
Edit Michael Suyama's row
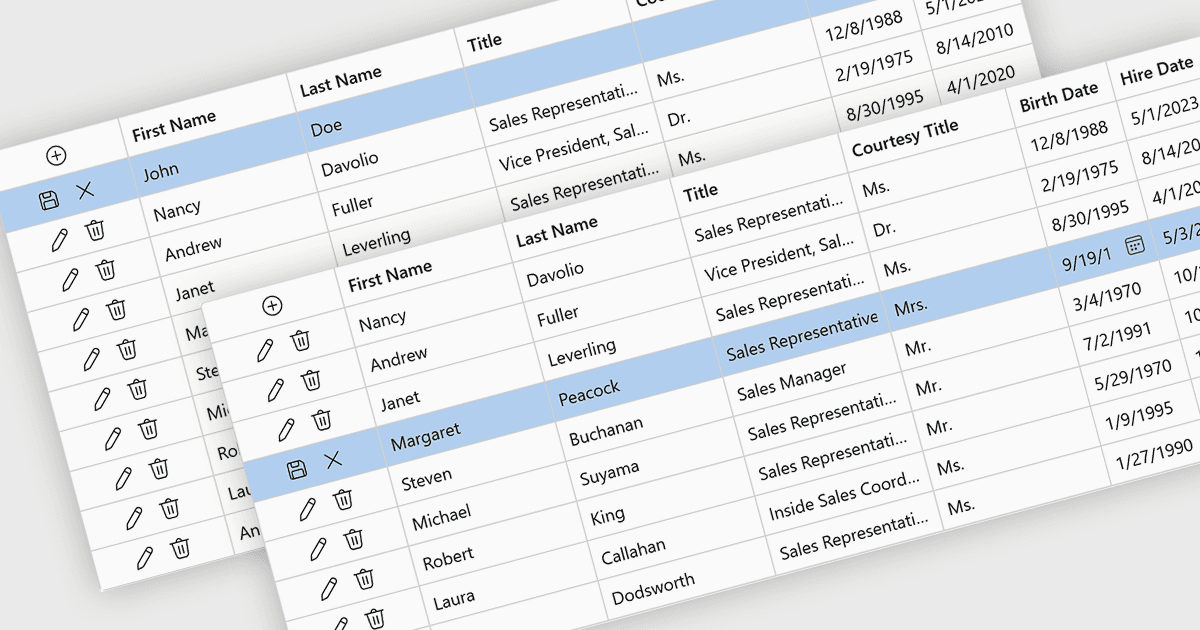[318, 549]
